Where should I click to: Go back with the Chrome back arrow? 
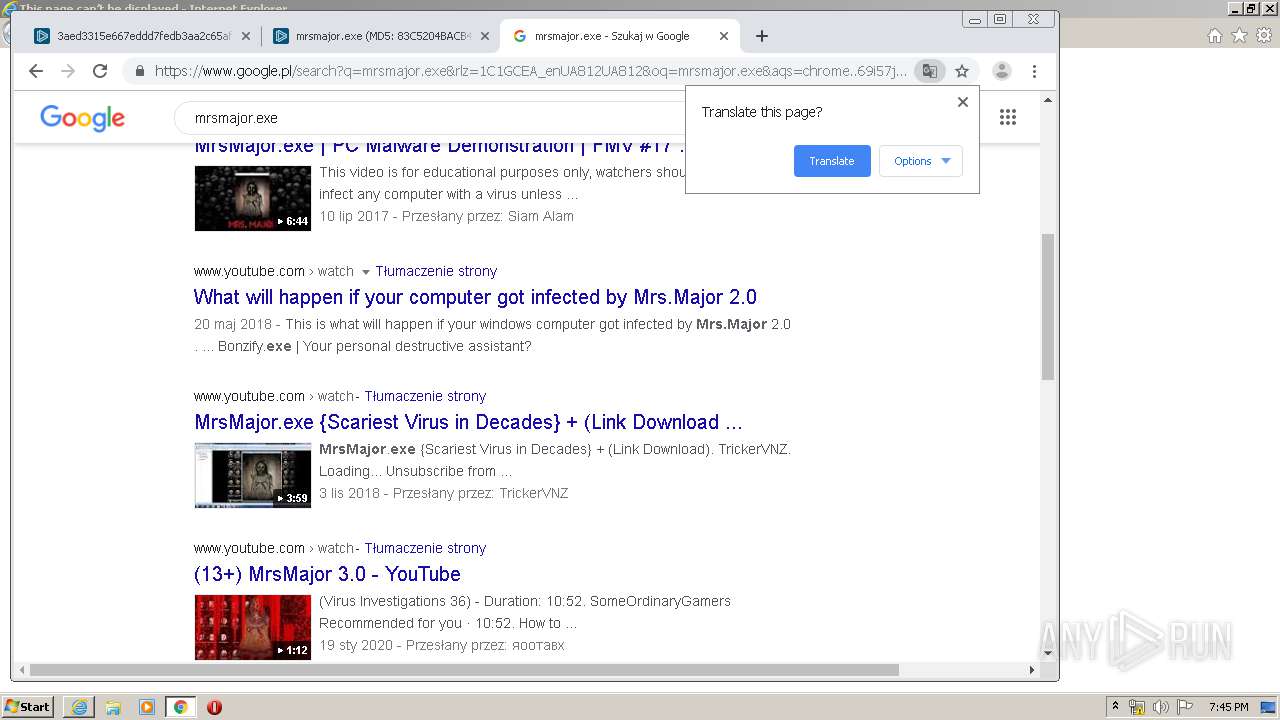(36, 71)
